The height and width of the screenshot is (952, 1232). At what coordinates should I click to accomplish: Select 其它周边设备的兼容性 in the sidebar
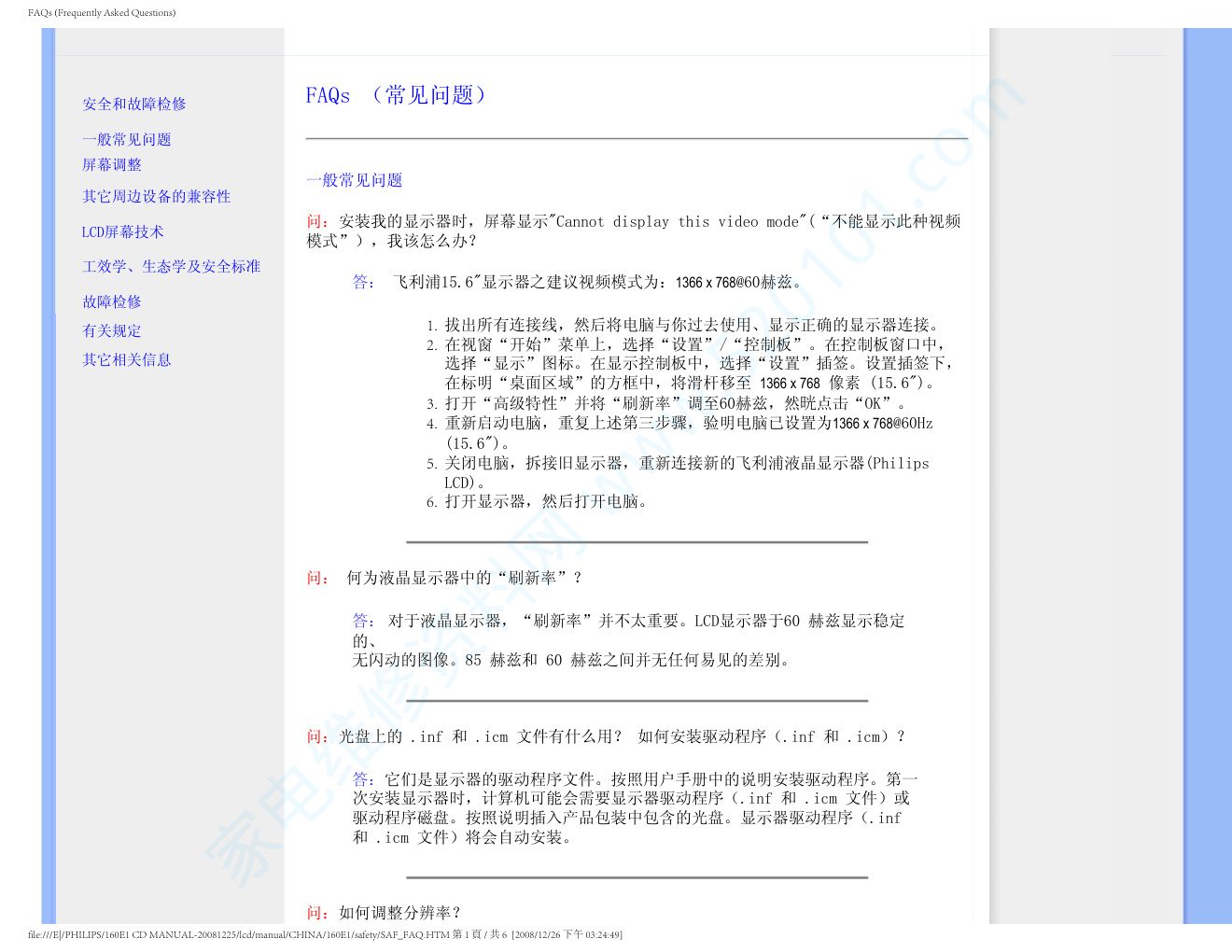tap(156, 196)
